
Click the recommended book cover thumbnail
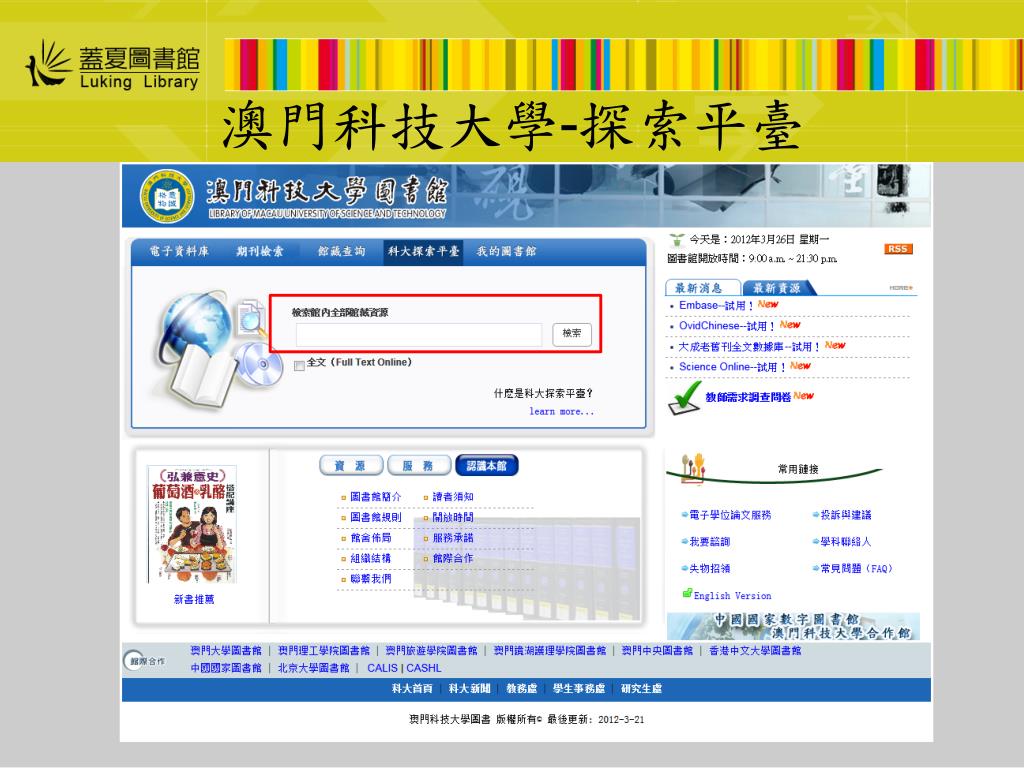coord(192,524)
